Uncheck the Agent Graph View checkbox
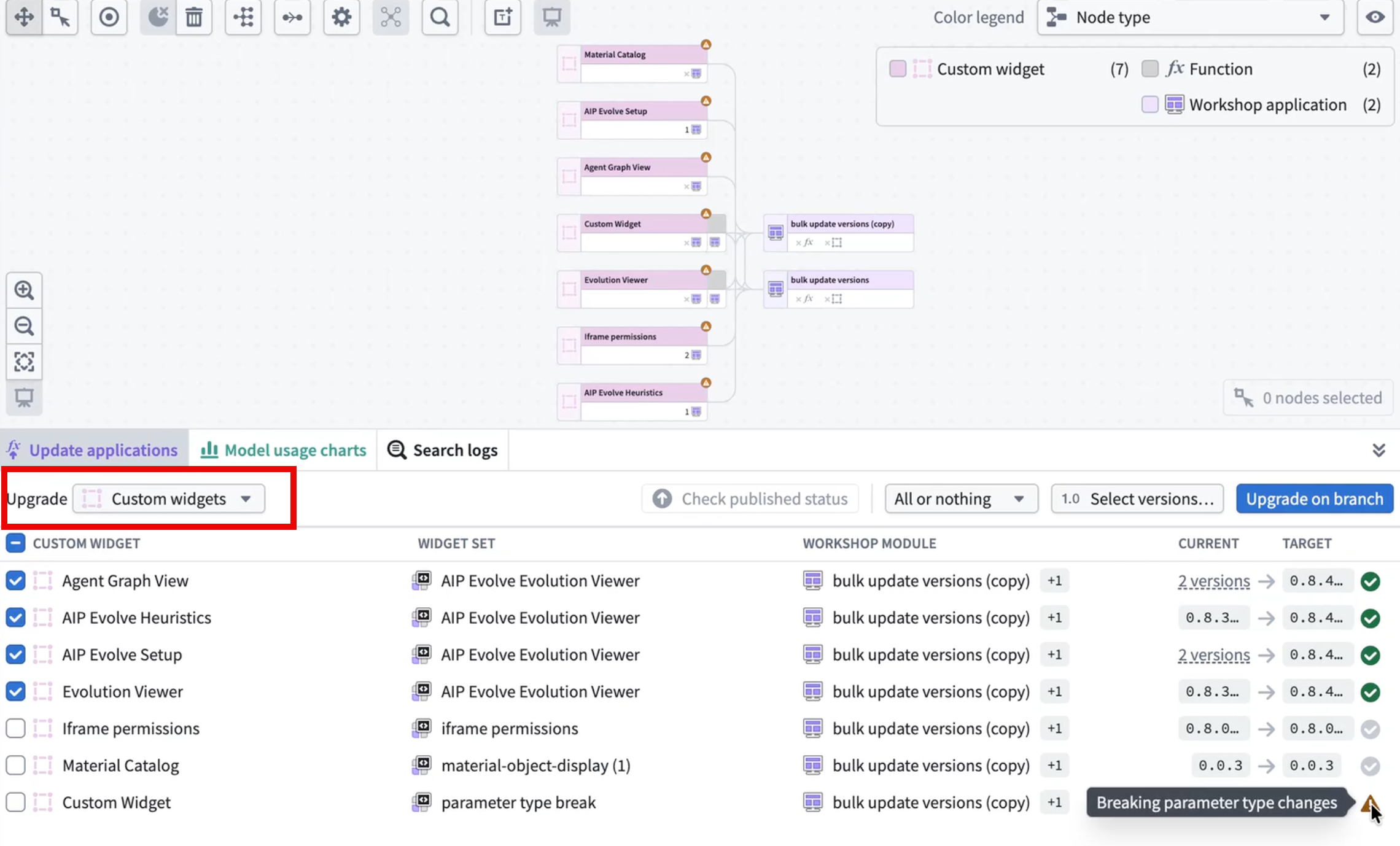The width and height of the screenshot is (1400, 846). pos(15,580)
